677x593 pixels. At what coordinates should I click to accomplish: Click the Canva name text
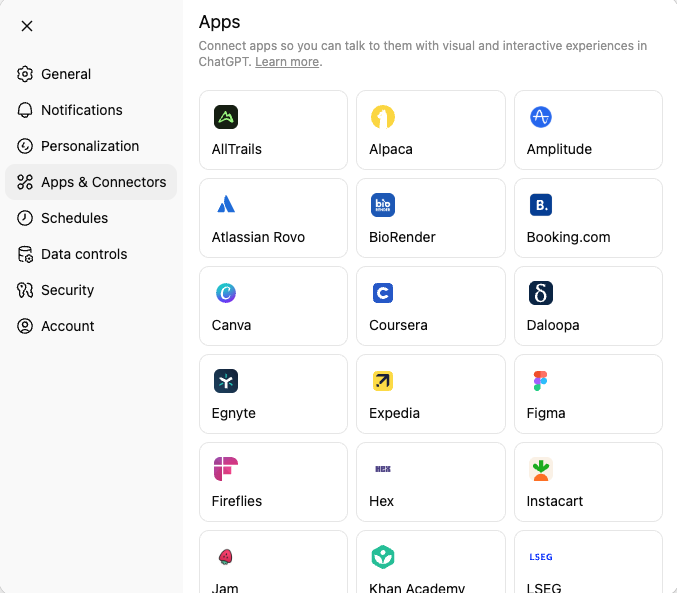click(x=231, y=325)
